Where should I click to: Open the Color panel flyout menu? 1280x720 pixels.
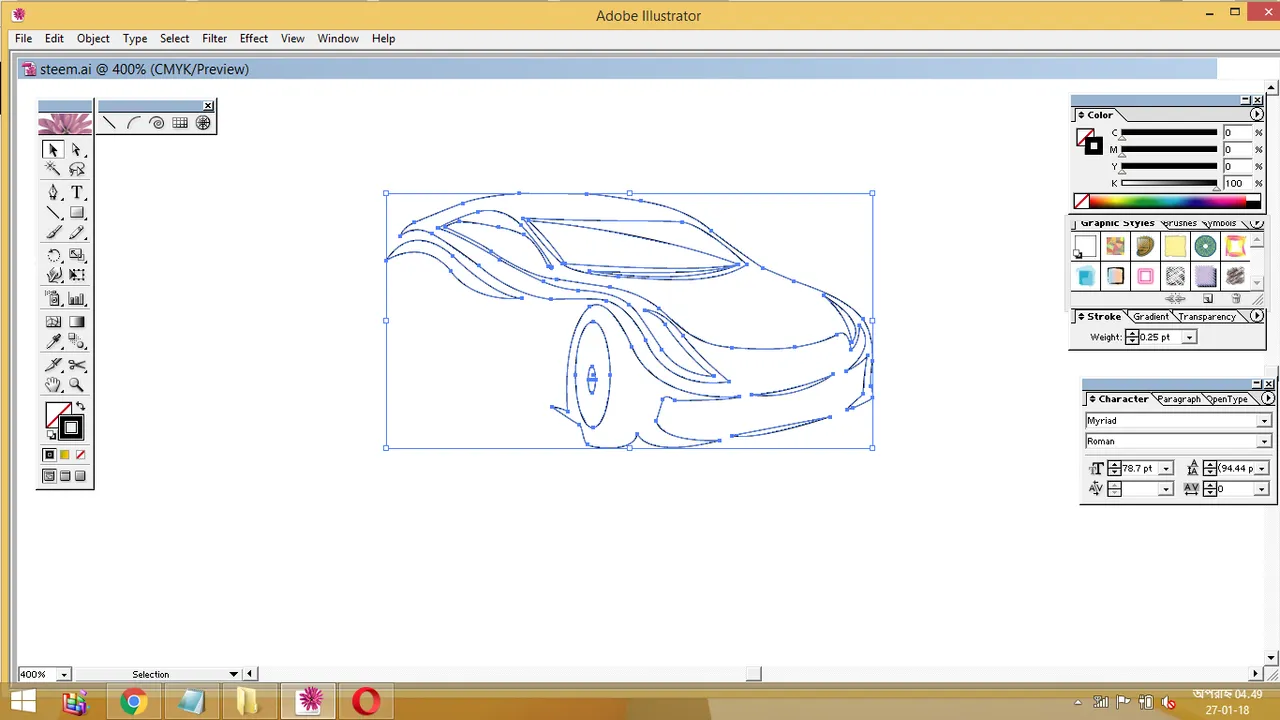click(1257, 115)
